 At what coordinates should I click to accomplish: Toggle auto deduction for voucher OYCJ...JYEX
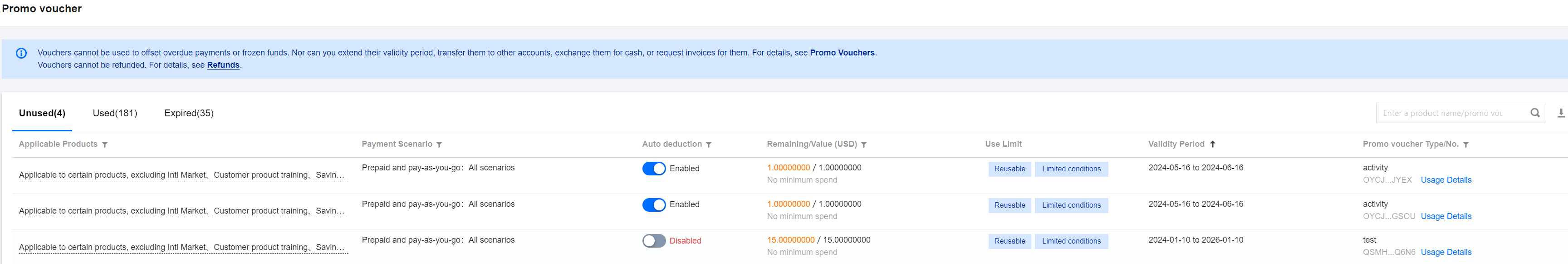[x=654, y=169]
